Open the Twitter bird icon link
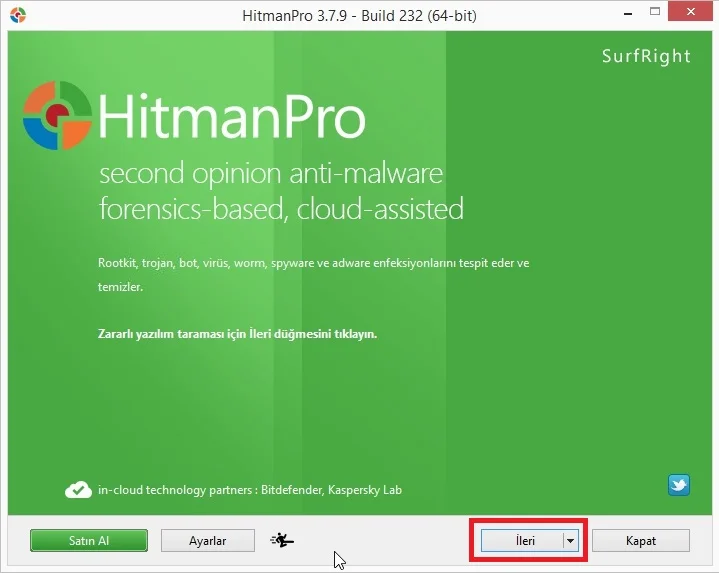Image resolution: width=719 pixels, height=573 pixels. (x=679, y=485)
